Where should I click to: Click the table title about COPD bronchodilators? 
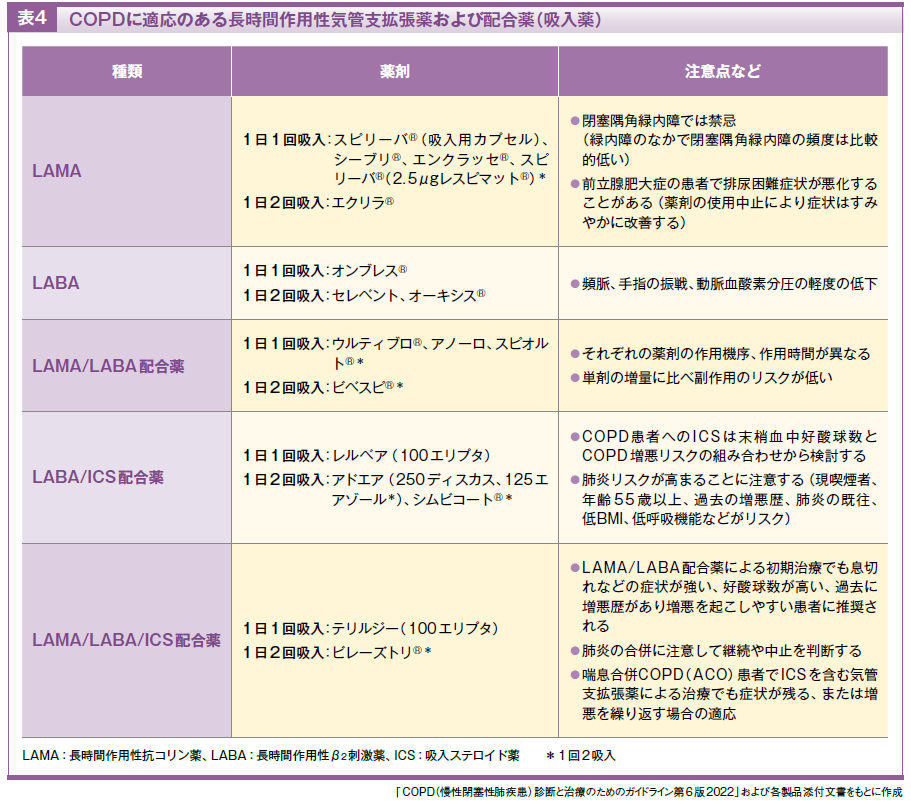tap(334, 20)
